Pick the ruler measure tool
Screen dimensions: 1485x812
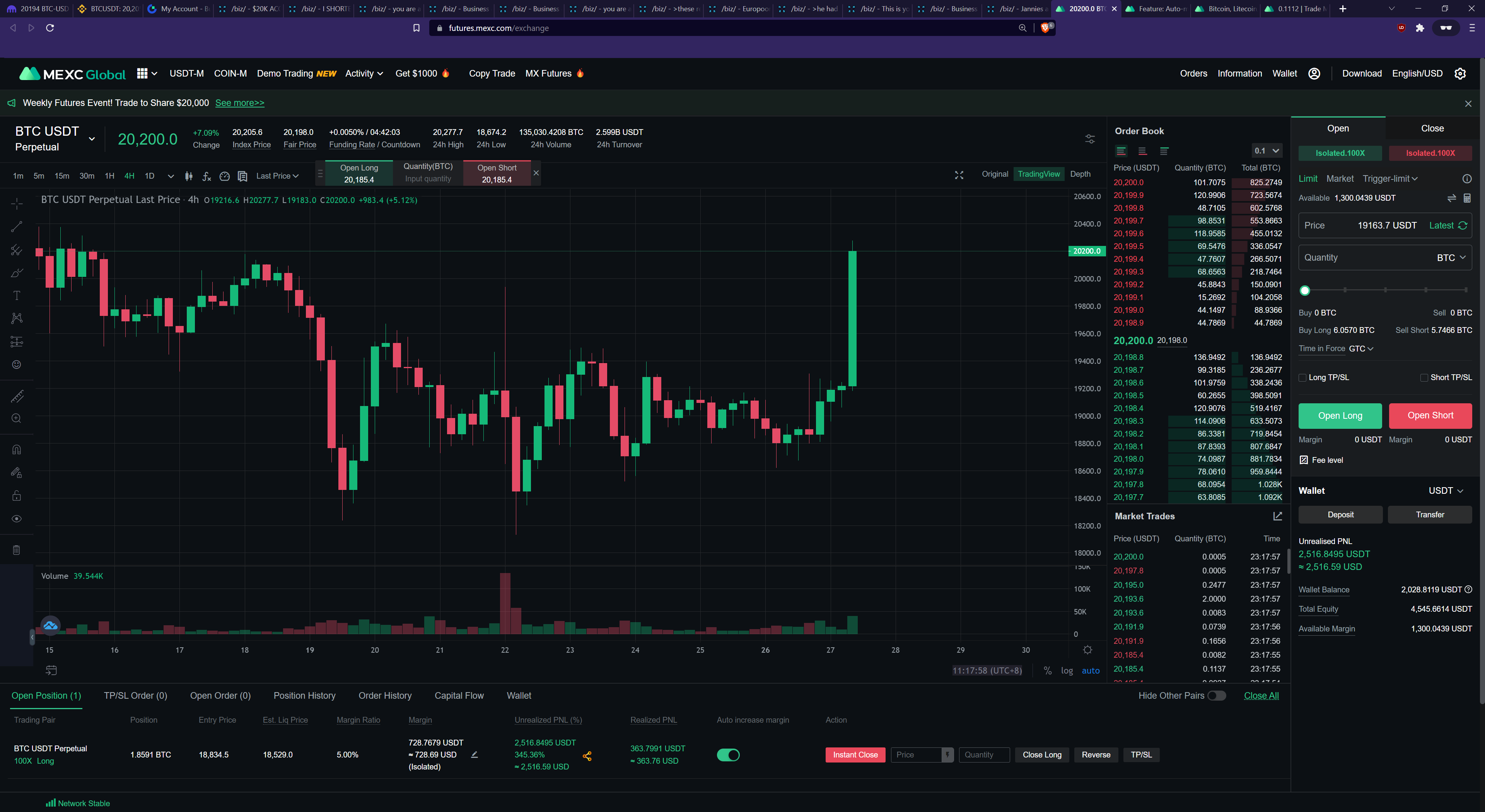[x=17, y=396]
